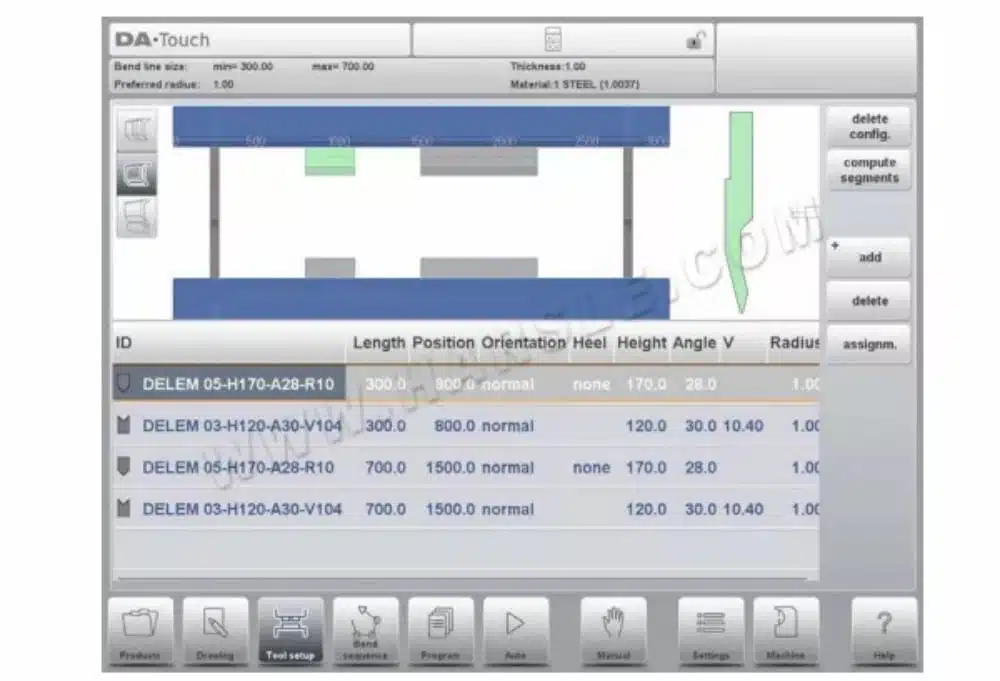Select the wide grey upper punch segment
This screenshot has width=1000, height=681.
pyautogui.click(x=479, y=161)
